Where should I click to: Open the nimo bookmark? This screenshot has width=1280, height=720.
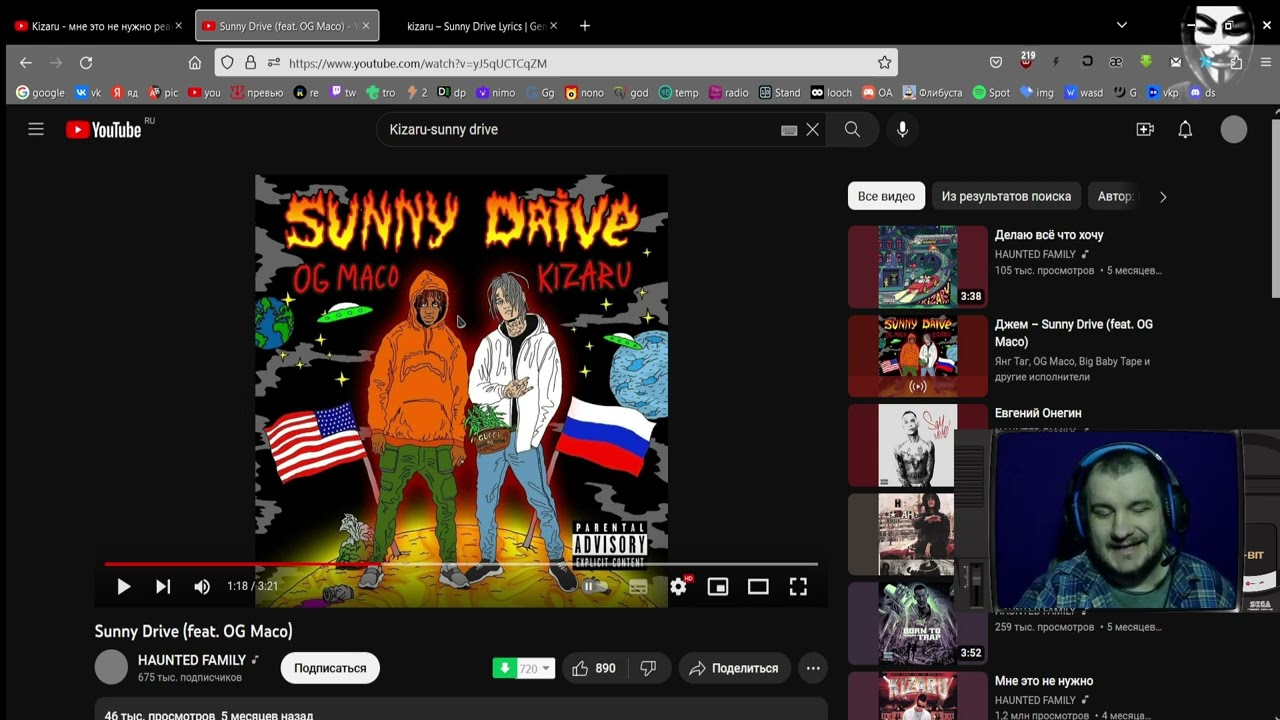click(495, 92)
